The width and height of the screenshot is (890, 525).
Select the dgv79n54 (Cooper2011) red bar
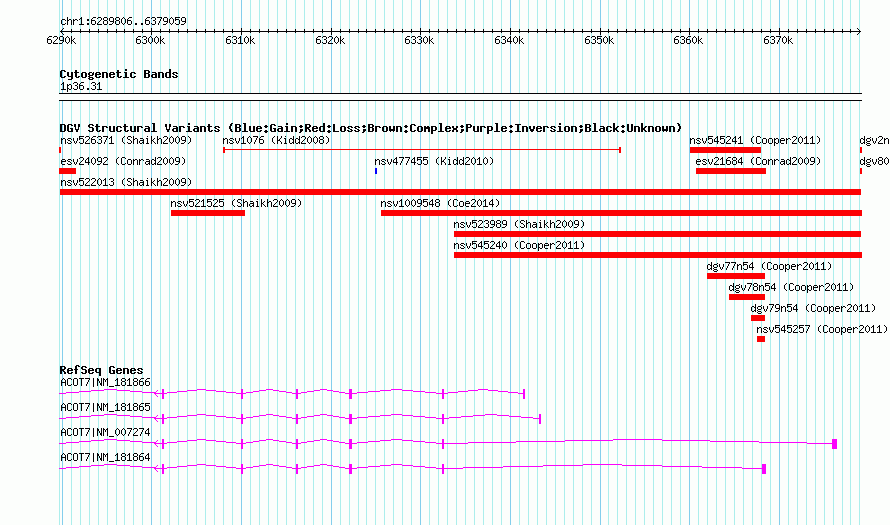(x=758, y=318)
